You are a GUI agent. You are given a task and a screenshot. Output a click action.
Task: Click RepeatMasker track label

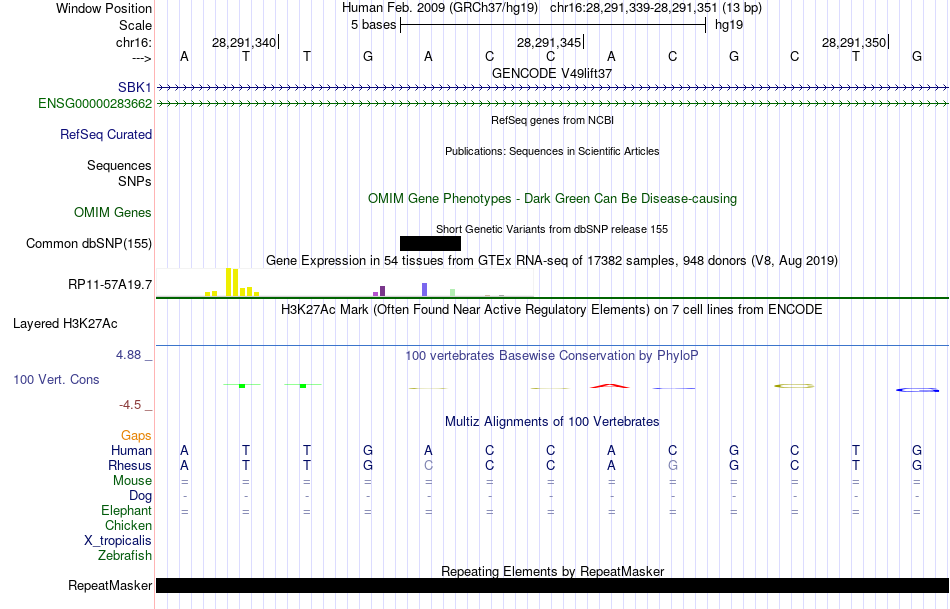tap(110, 585)
